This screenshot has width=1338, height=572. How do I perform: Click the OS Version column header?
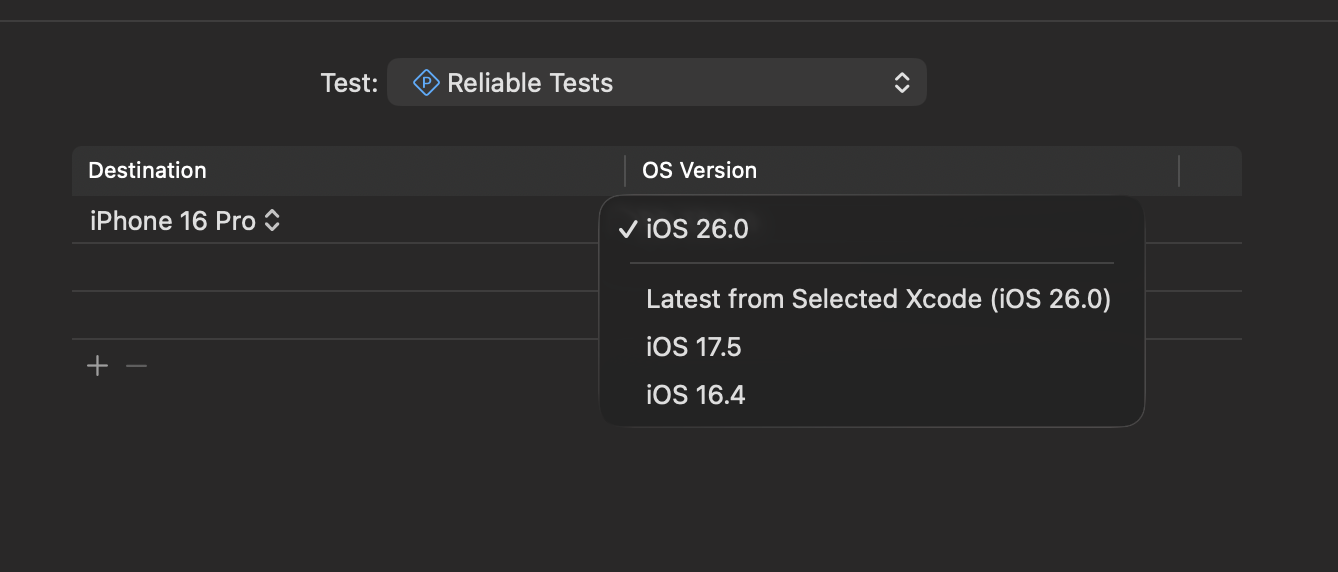click(699, 171)
